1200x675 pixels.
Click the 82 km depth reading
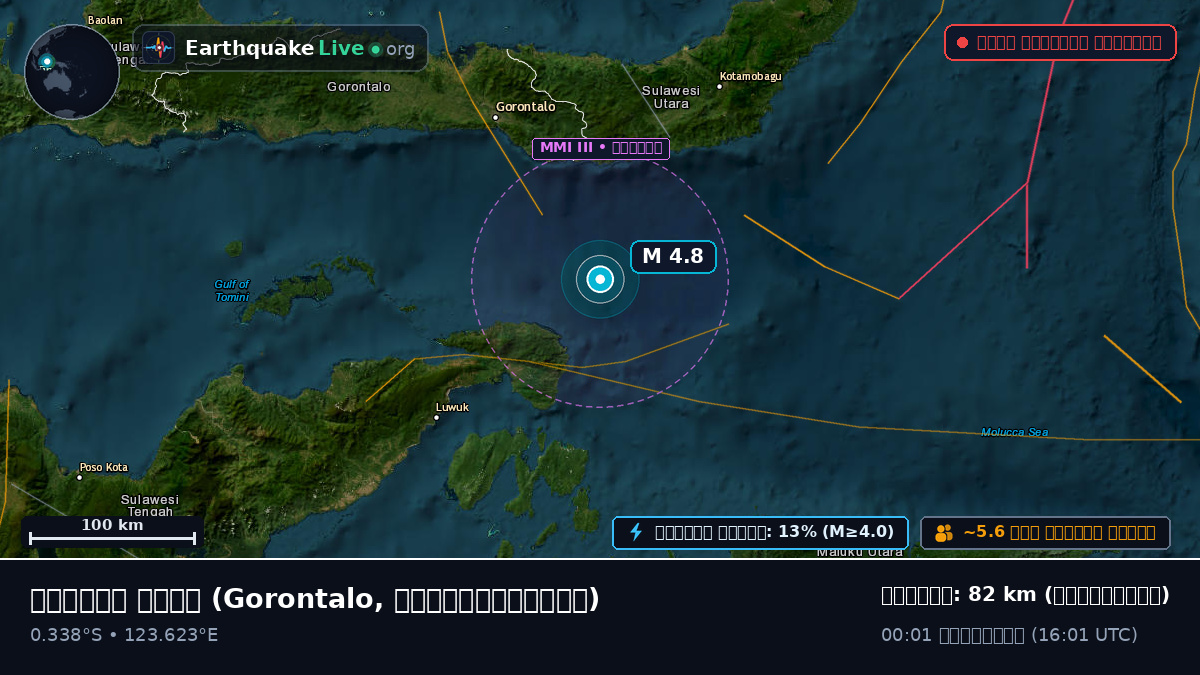[x=1025, y=595]
